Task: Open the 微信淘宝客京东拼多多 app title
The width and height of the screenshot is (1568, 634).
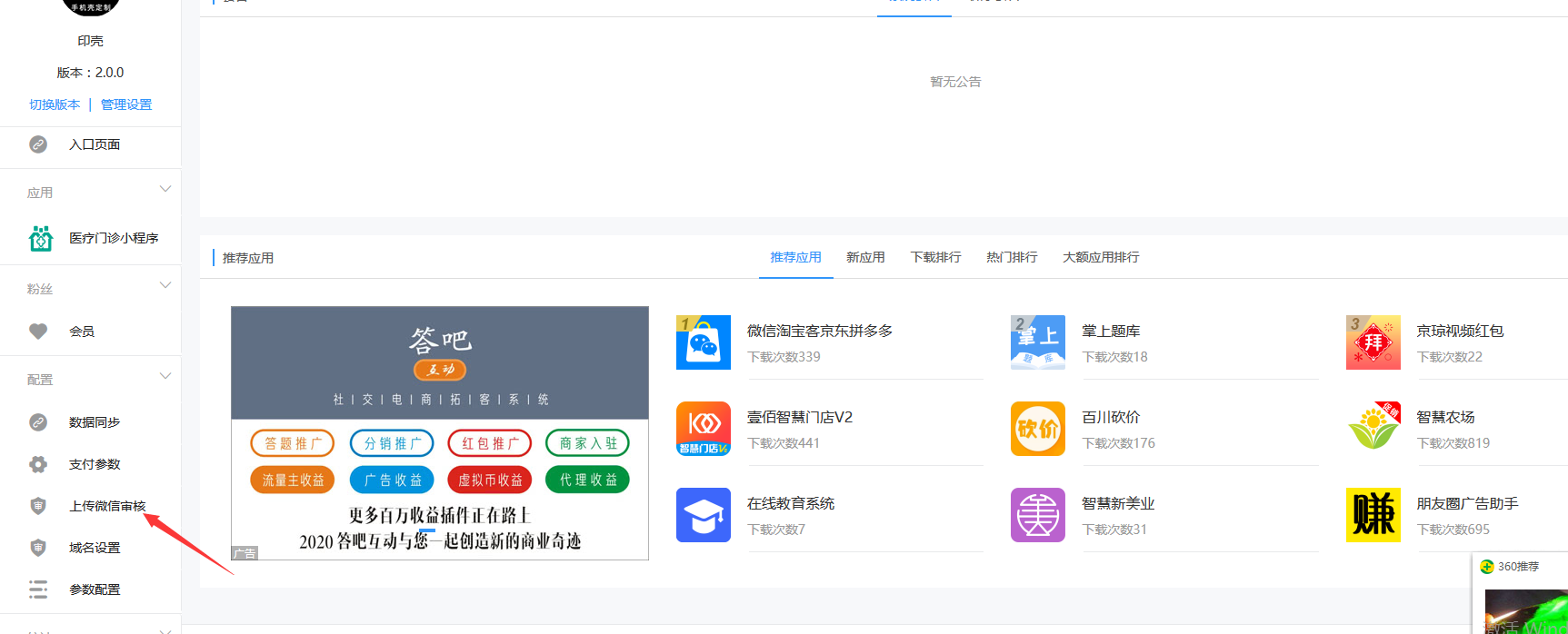Action: pyautogui.click(x=820, y=331)
